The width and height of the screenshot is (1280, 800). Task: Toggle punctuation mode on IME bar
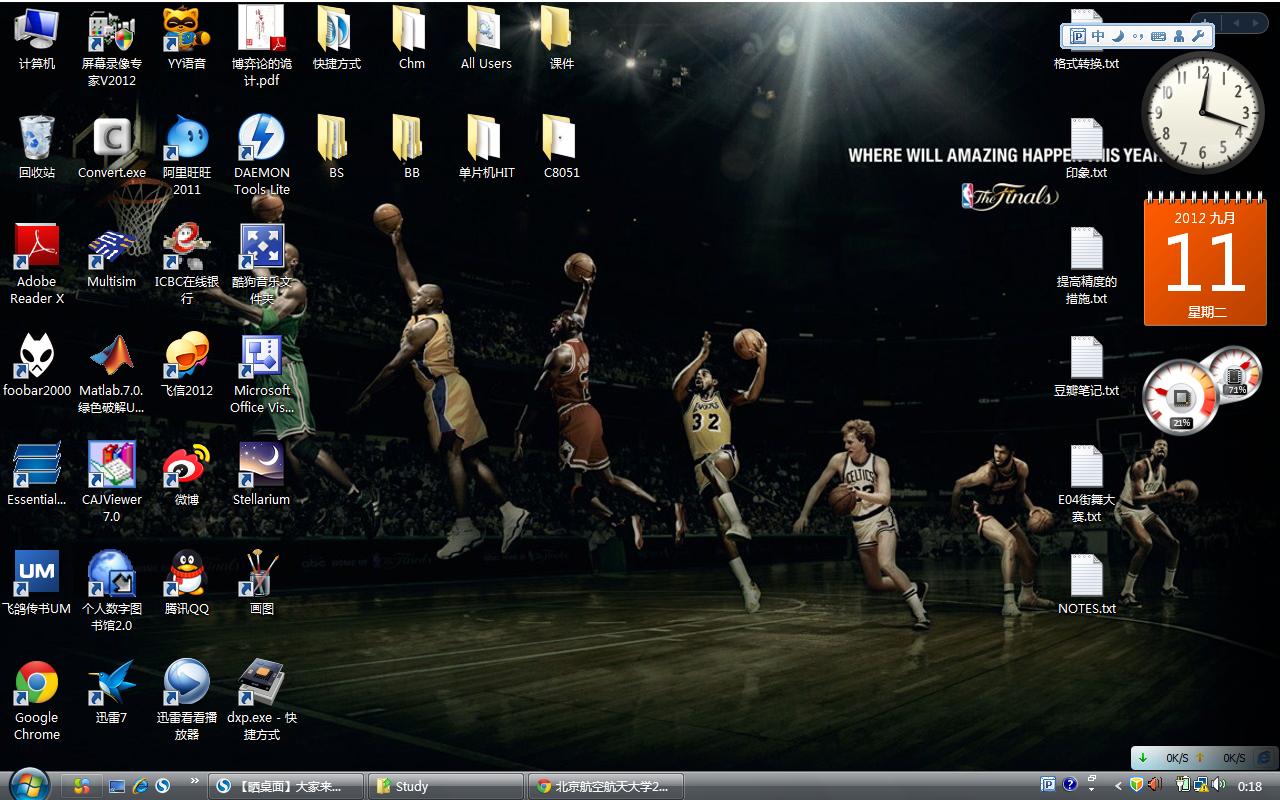[1138, 36]
